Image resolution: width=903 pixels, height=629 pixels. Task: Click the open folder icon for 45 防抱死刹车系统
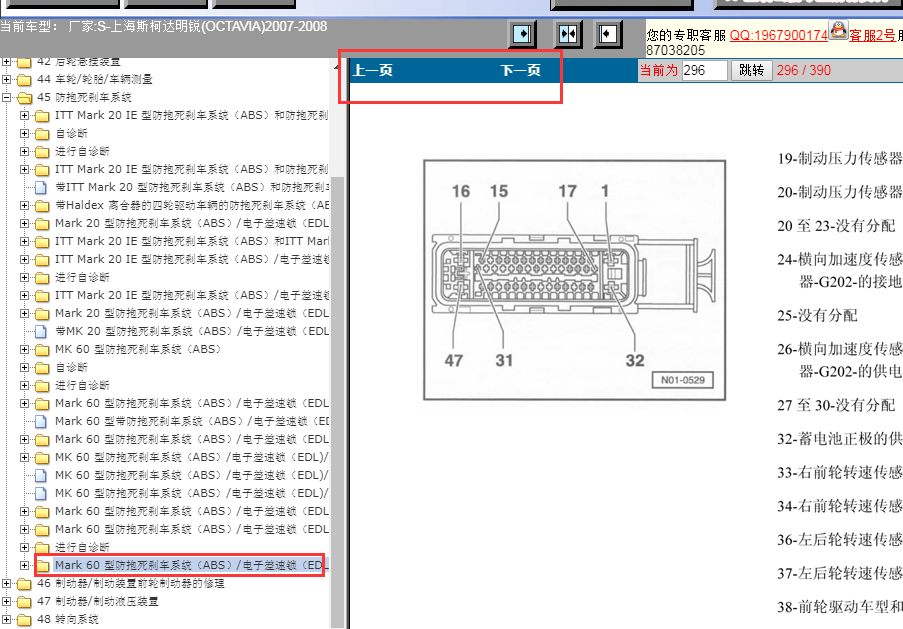point(24,97)
